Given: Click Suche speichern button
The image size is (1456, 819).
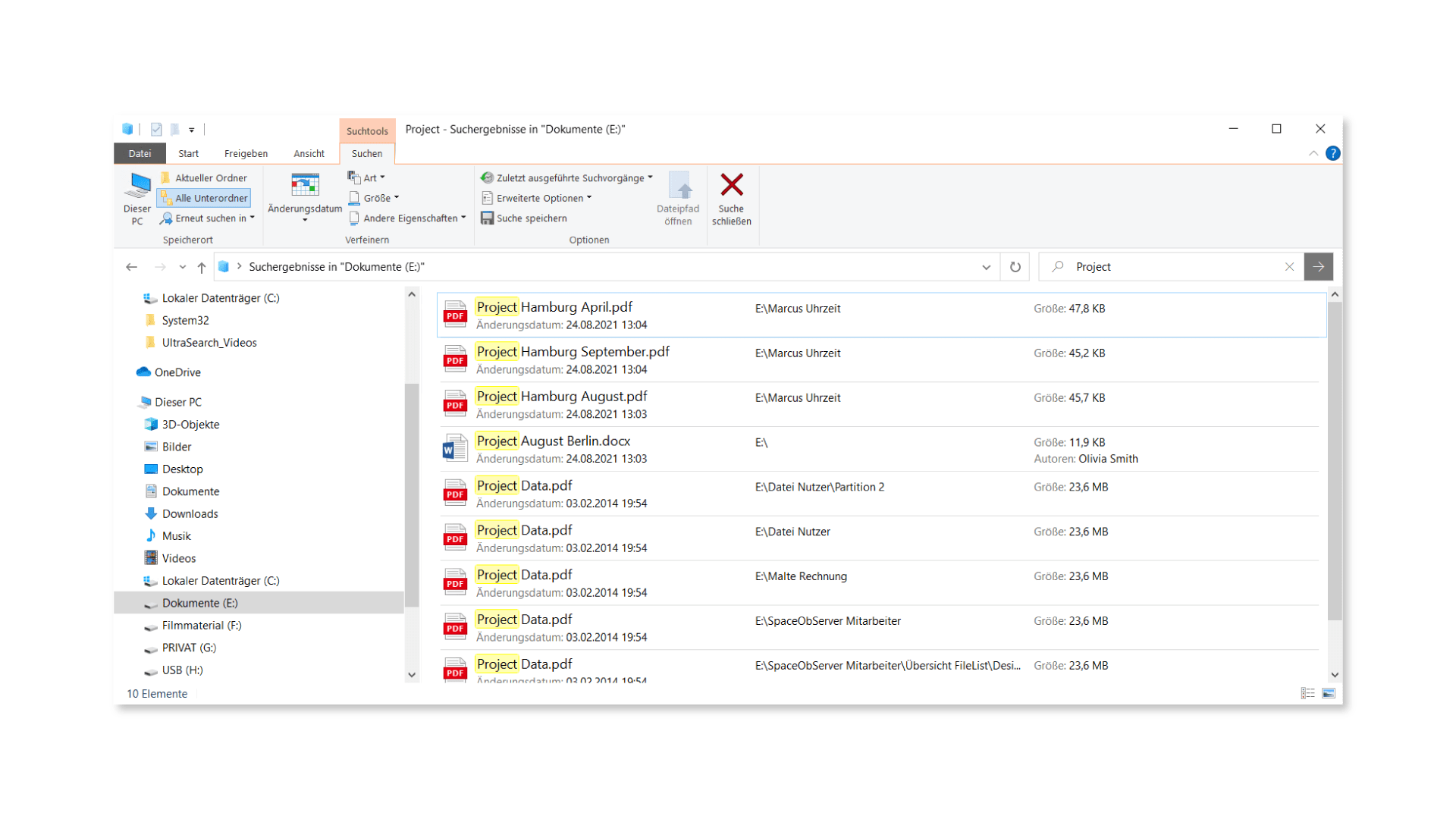Looking at the screenshot, I should (525, 218).
